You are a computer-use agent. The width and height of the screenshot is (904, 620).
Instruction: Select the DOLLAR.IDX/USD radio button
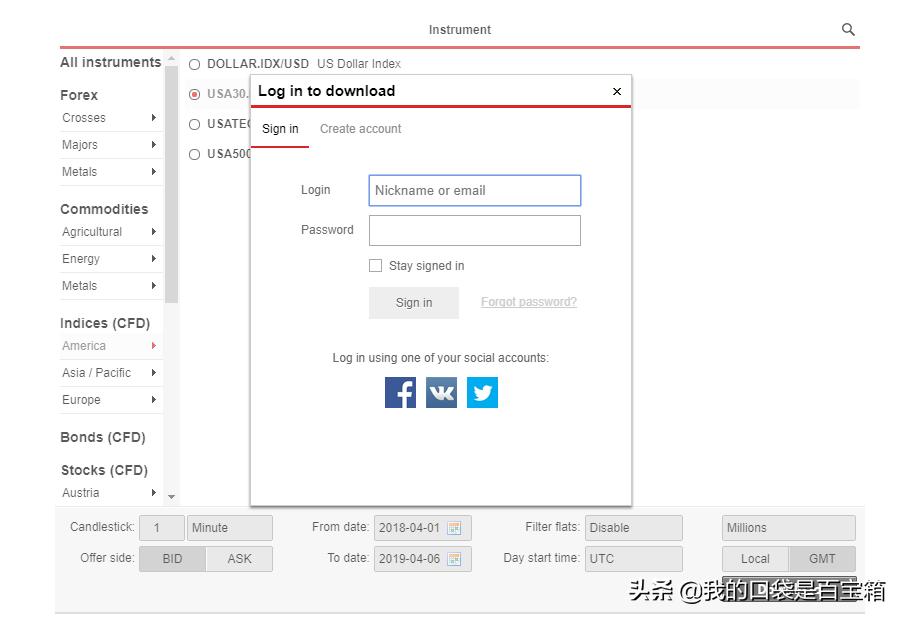(195, 63)
